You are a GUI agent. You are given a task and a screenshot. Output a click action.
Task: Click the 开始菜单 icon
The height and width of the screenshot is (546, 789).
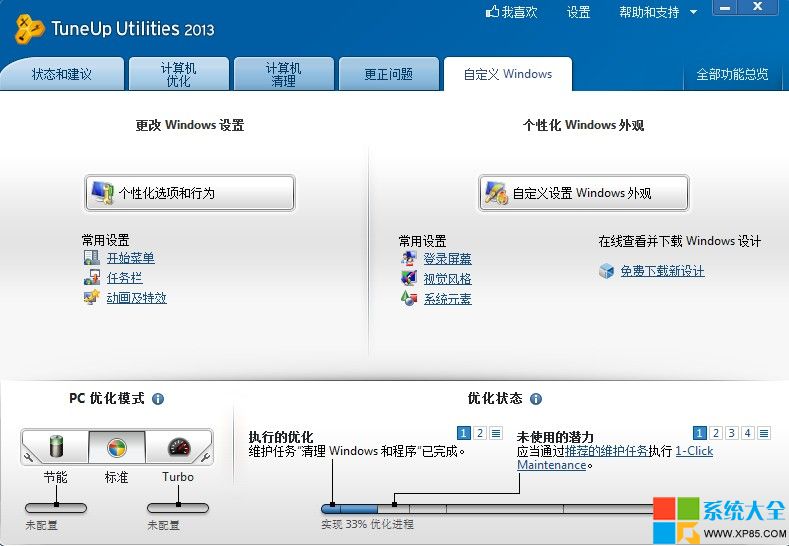(x=92, y=258)
